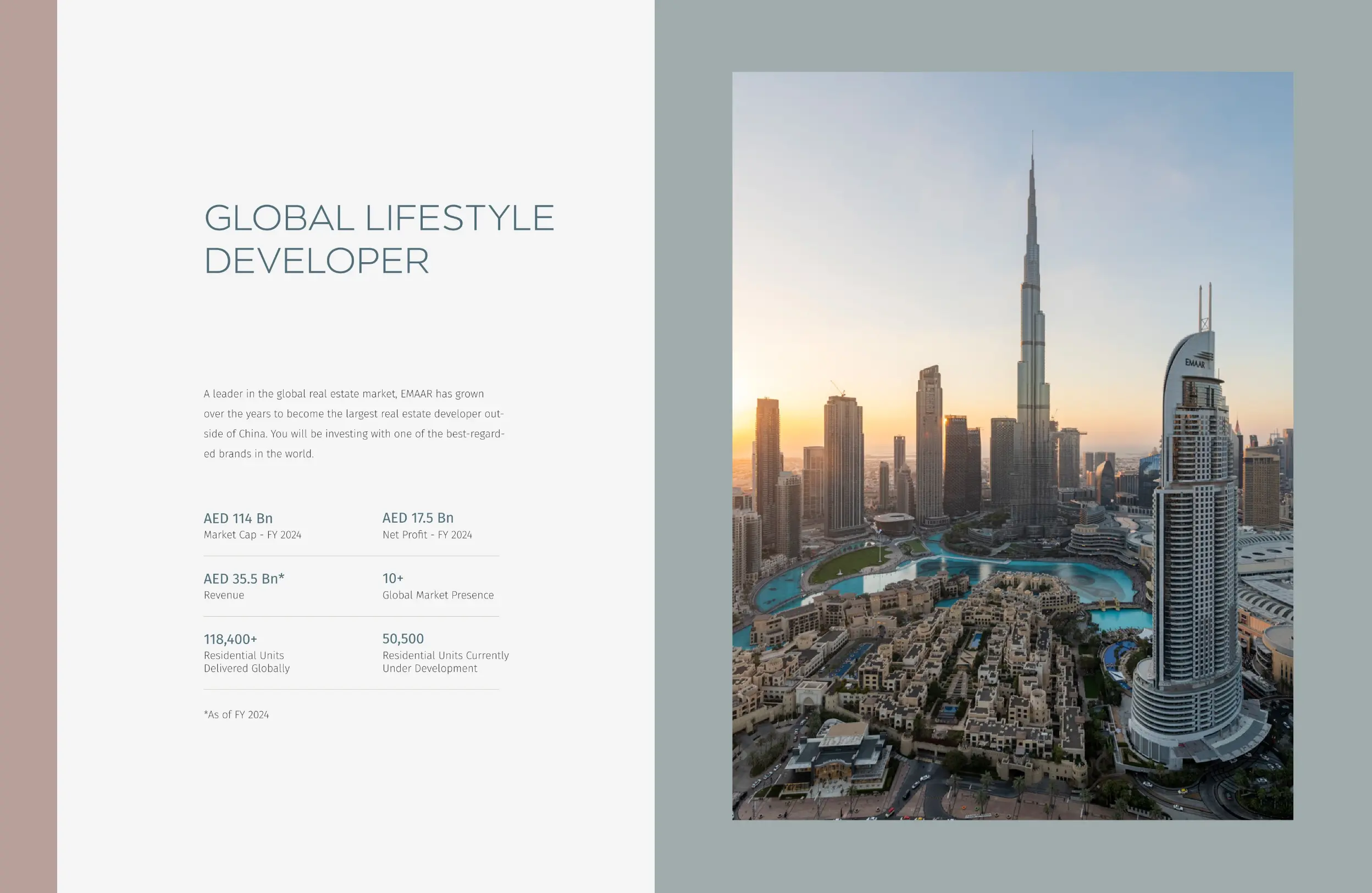Click the 'Global Market Presence' label
The width and height of the screenshot is (1372, 893).
[x=438, y=595]
